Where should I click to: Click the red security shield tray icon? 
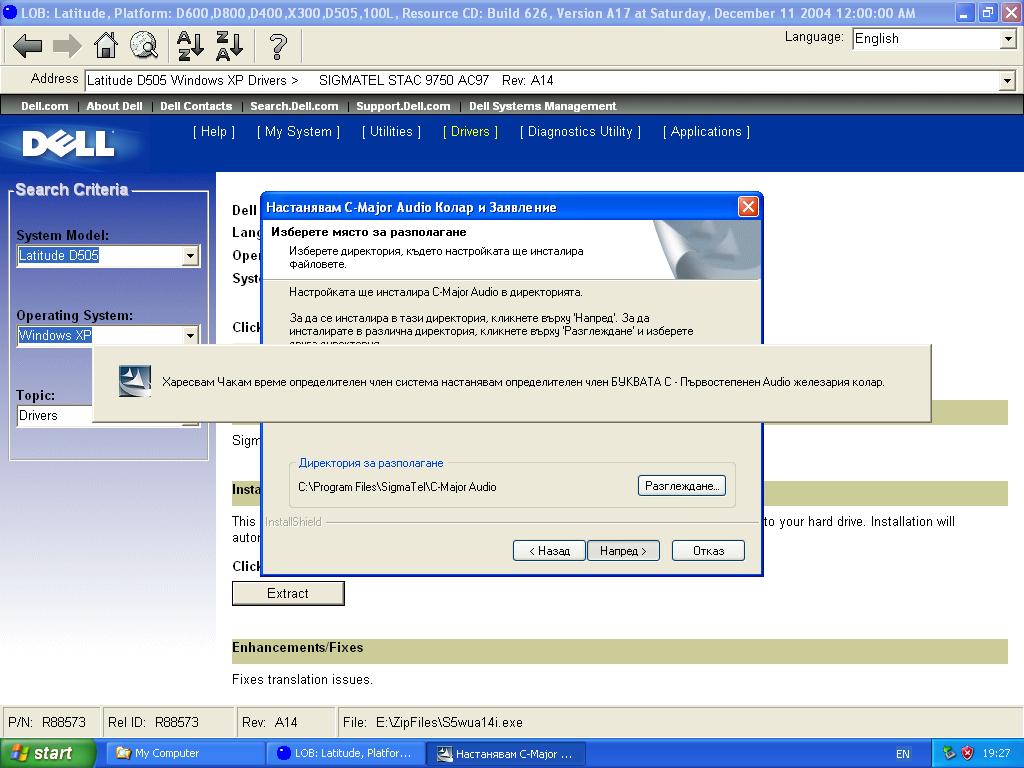tap(967, 753)
